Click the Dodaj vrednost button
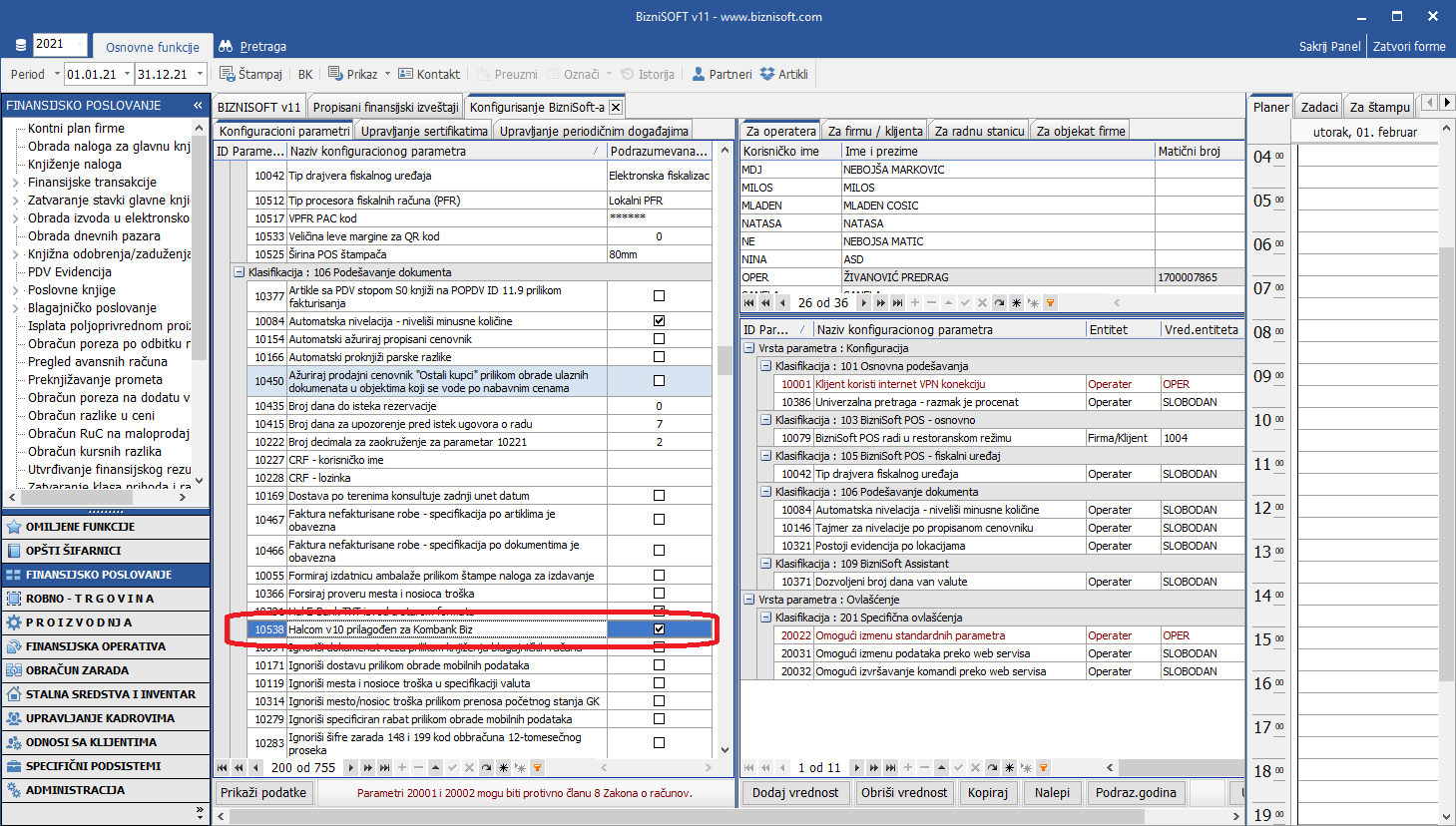This screenshot has height=826, width=1456. coord(795,793)
